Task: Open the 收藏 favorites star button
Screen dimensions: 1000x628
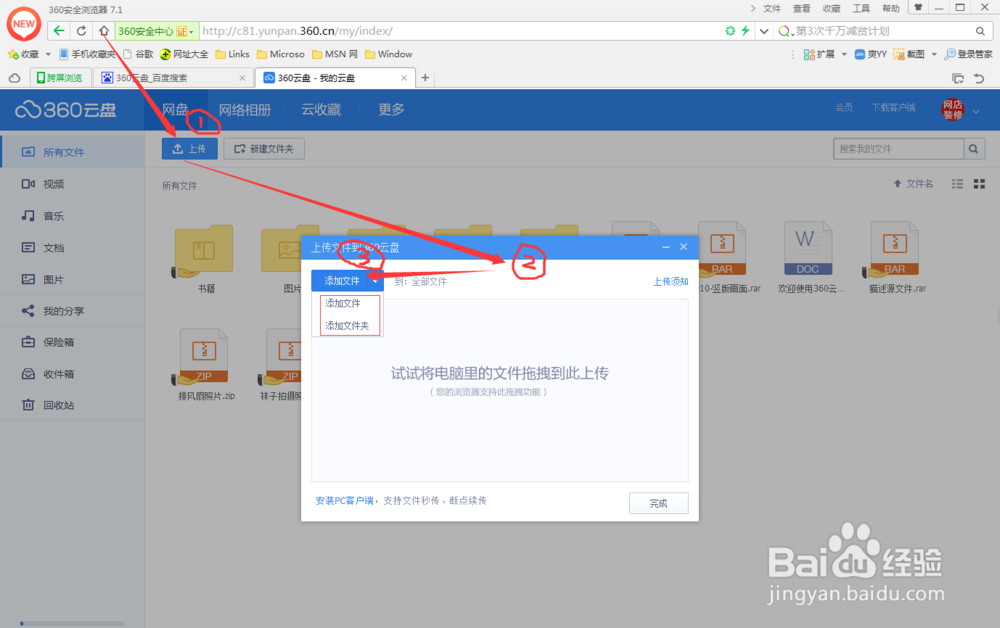Action: tap(24, 54)
